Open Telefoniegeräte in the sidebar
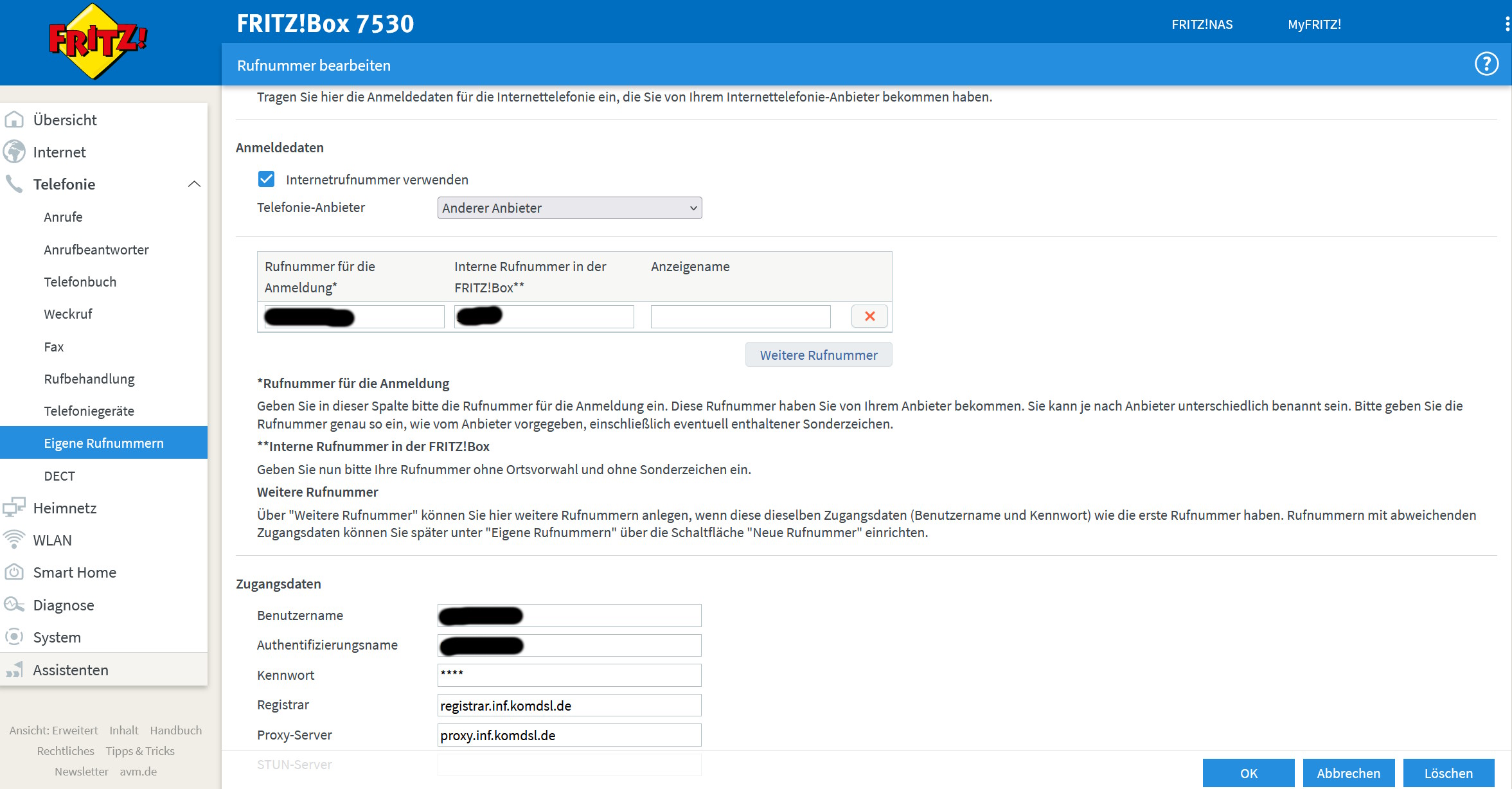The image size is (1512, 789). (89, 411)
